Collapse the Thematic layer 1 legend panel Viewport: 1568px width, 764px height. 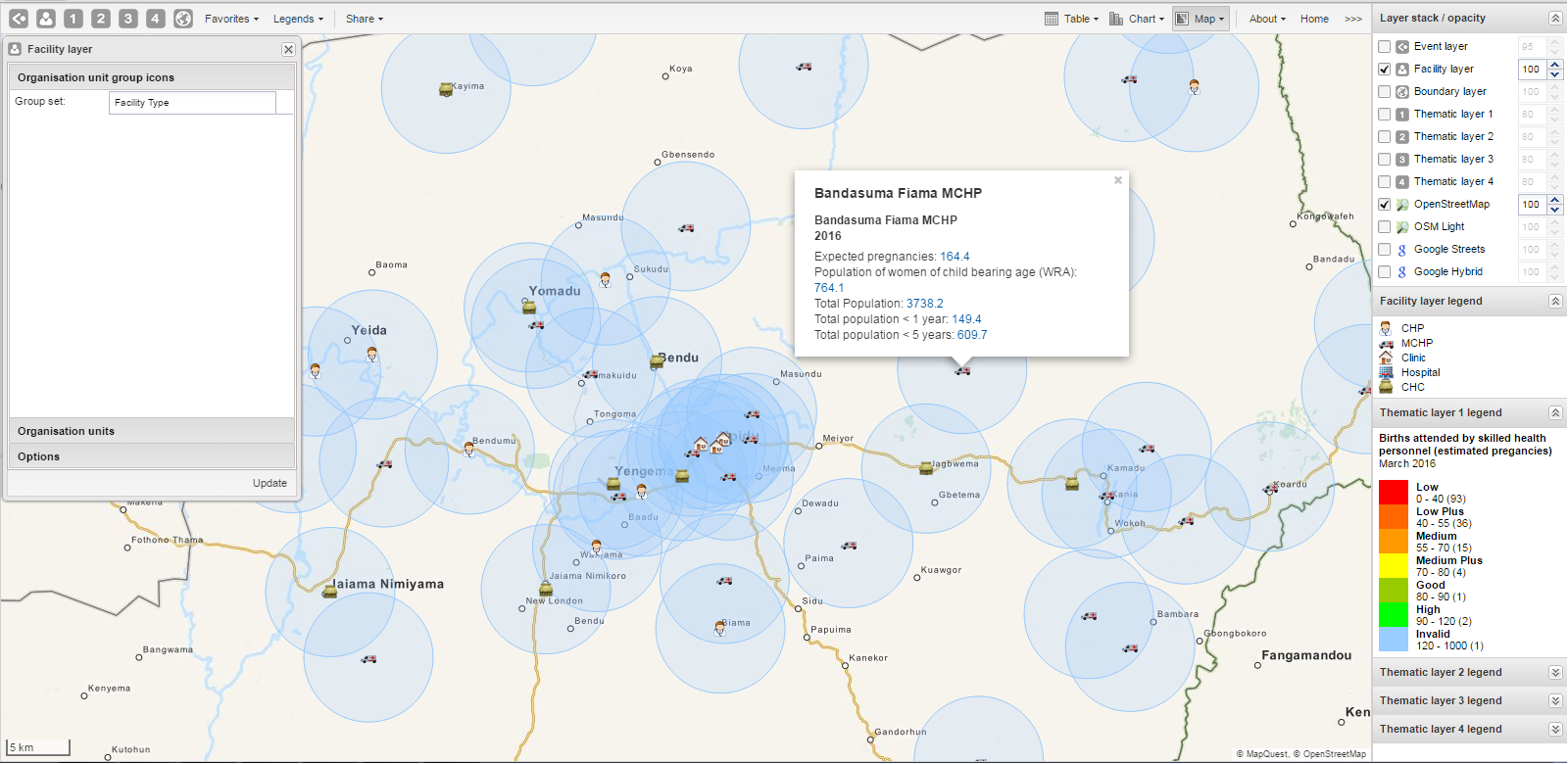(x=1555, y=413)
